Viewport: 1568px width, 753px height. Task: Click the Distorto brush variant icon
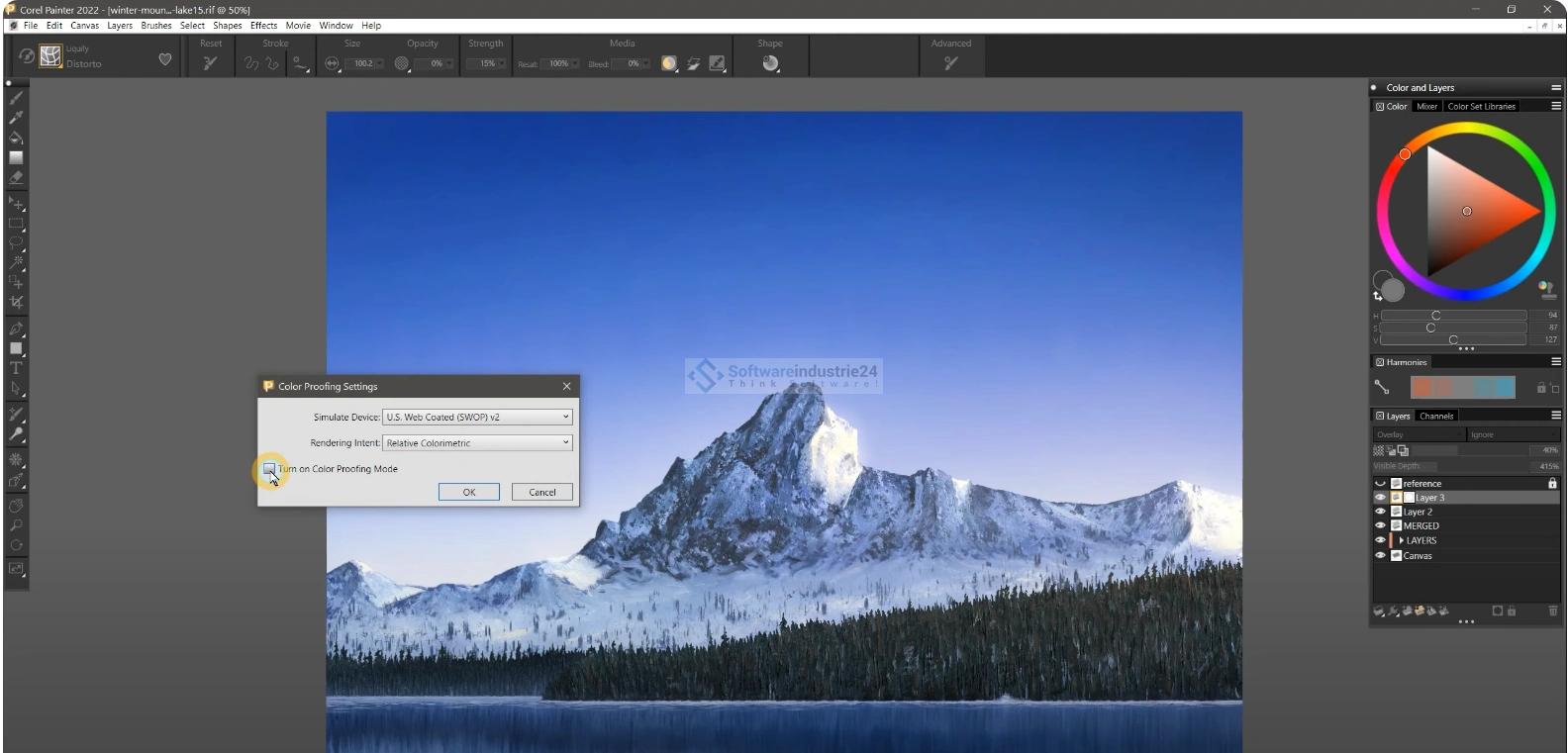click(x=50, y=56)
